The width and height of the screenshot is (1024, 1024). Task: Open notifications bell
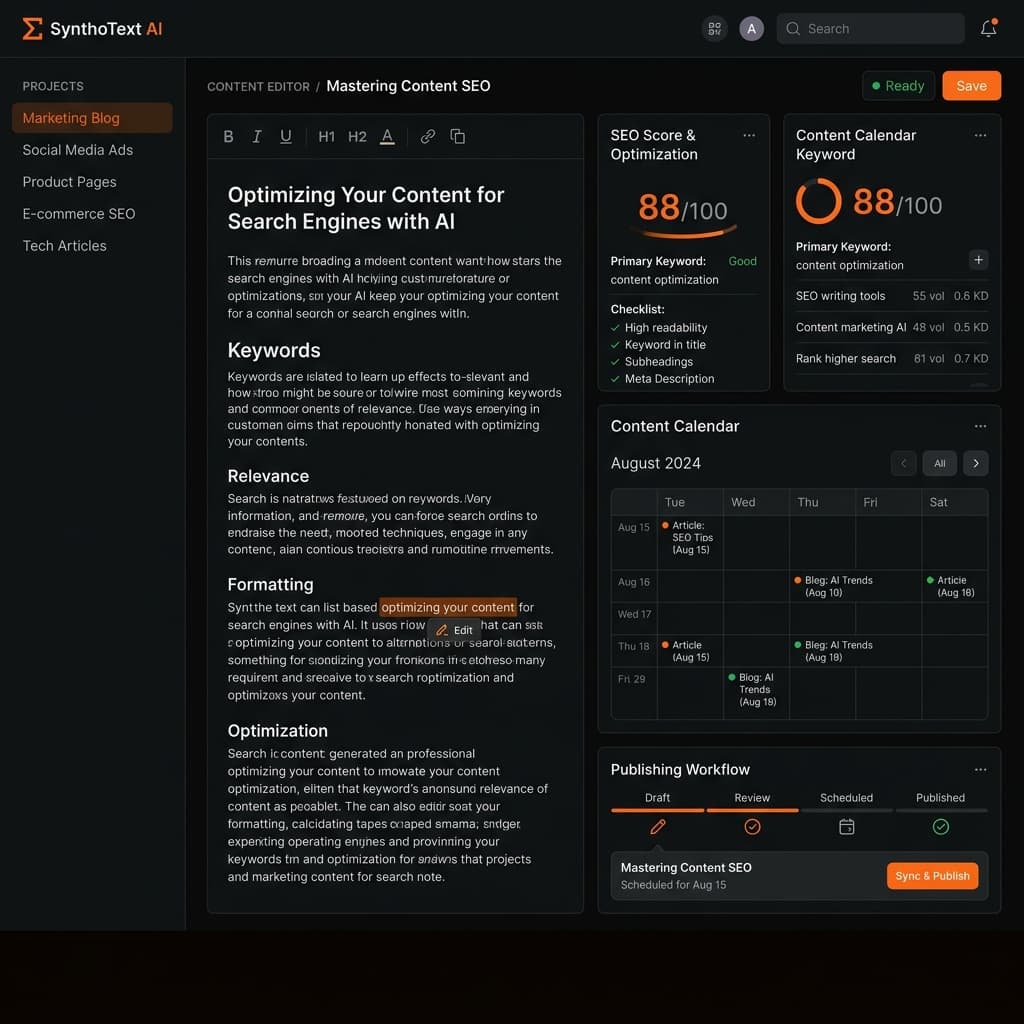coord(989,28)
